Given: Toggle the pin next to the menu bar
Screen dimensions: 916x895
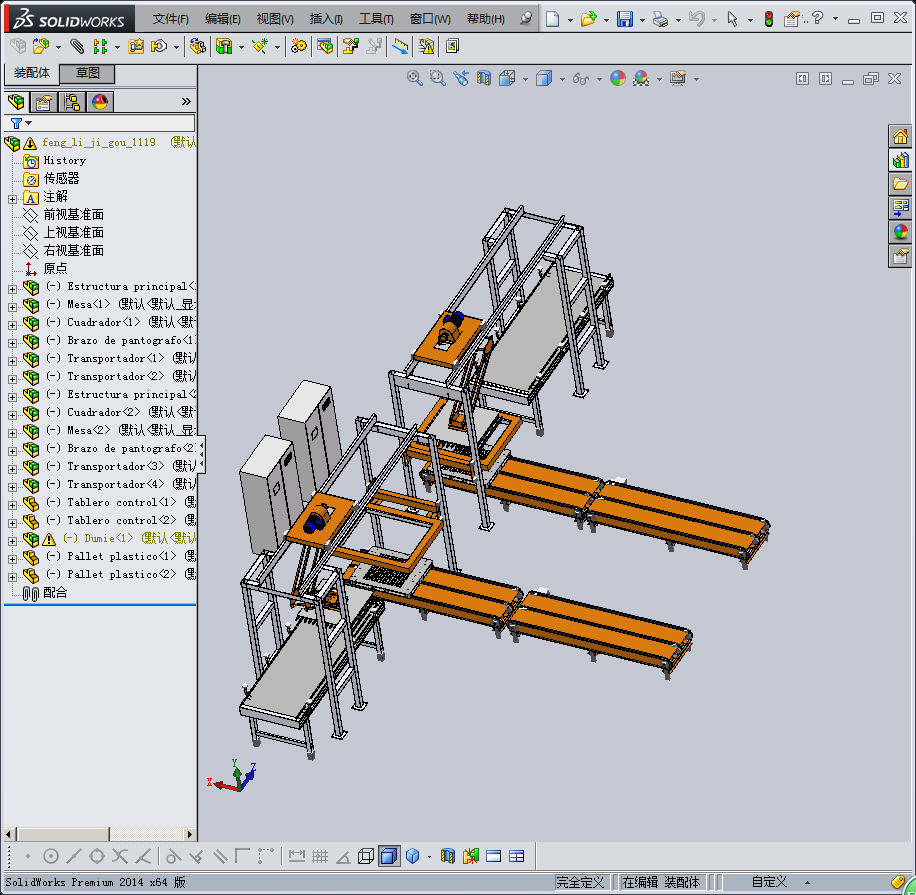Looking at the screenshot, I should click(527, 19).
